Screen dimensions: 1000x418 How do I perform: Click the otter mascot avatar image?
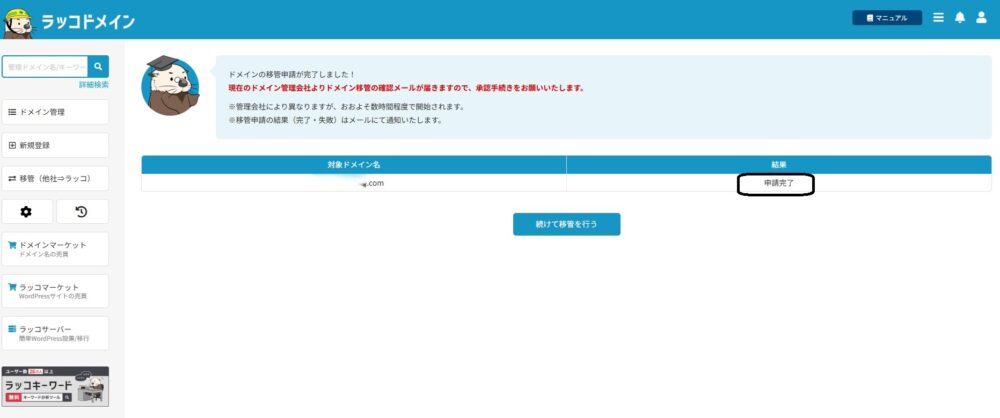(169, 85)
